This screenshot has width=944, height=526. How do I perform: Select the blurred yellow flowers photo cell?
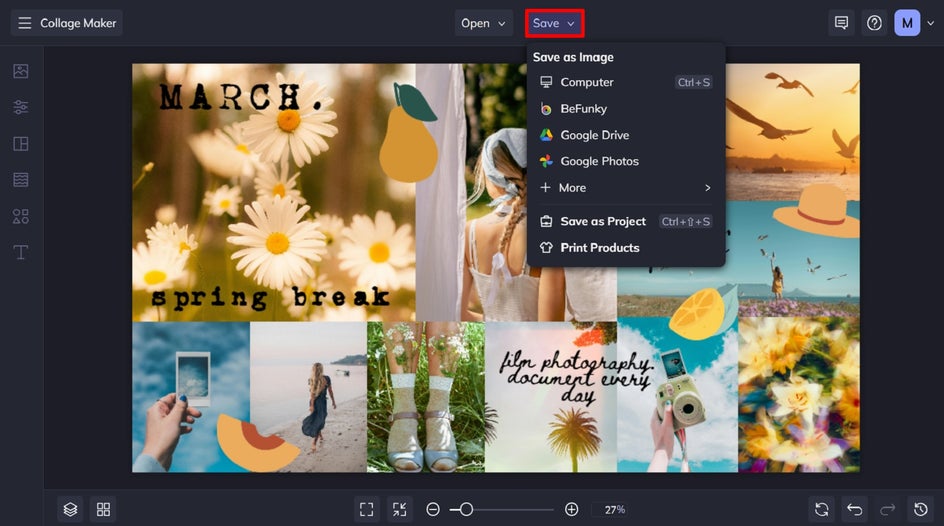[799, 395]
